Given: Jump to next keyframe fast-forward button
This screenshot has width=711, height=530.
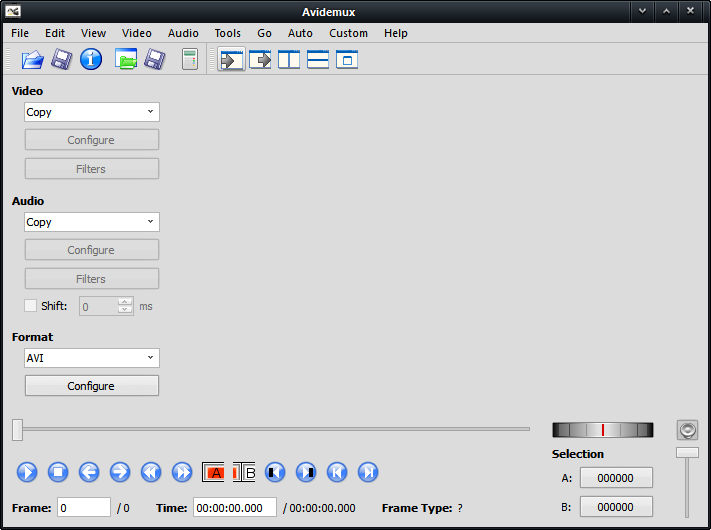Looking at the screenshot, I should tap(182, 472).
